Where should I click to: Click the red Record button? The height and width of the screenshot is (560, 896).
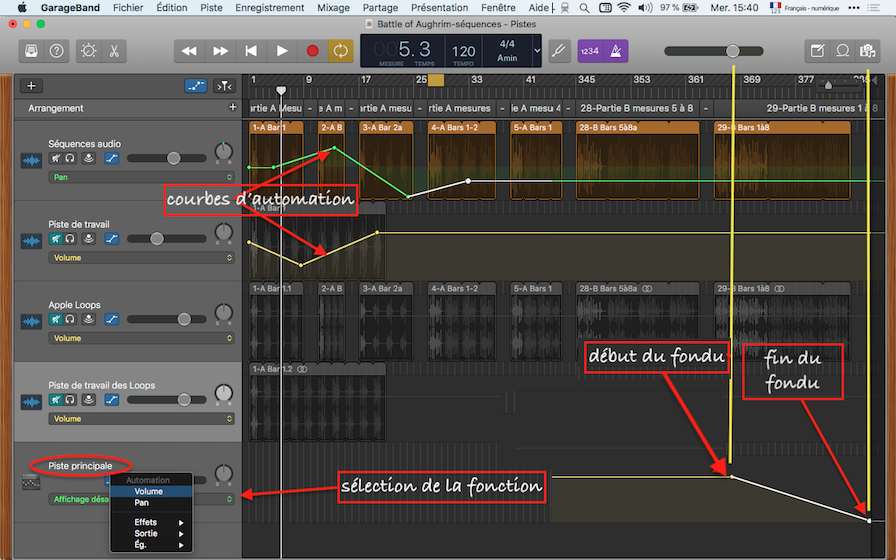pos(313,51)
